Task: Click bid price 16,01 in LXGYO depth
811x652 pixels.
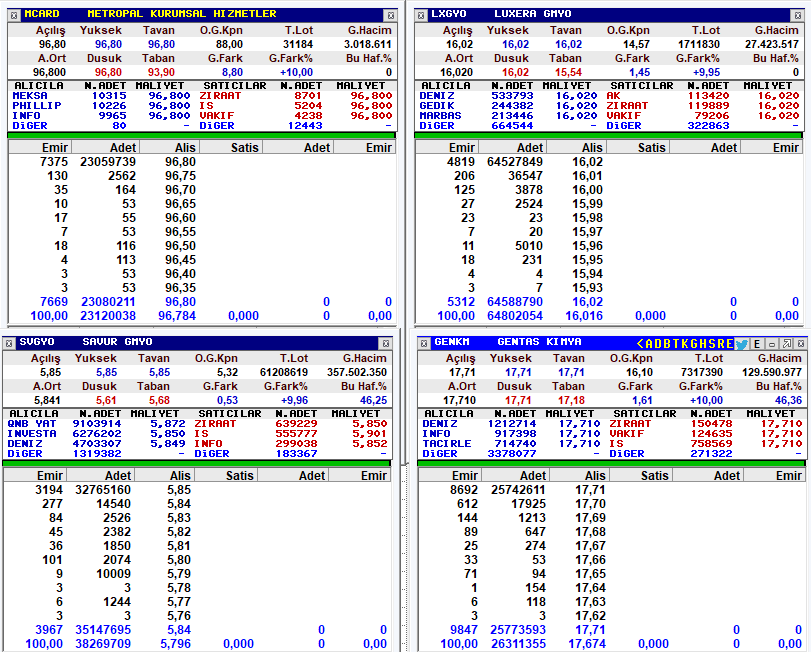Action: 588,176
